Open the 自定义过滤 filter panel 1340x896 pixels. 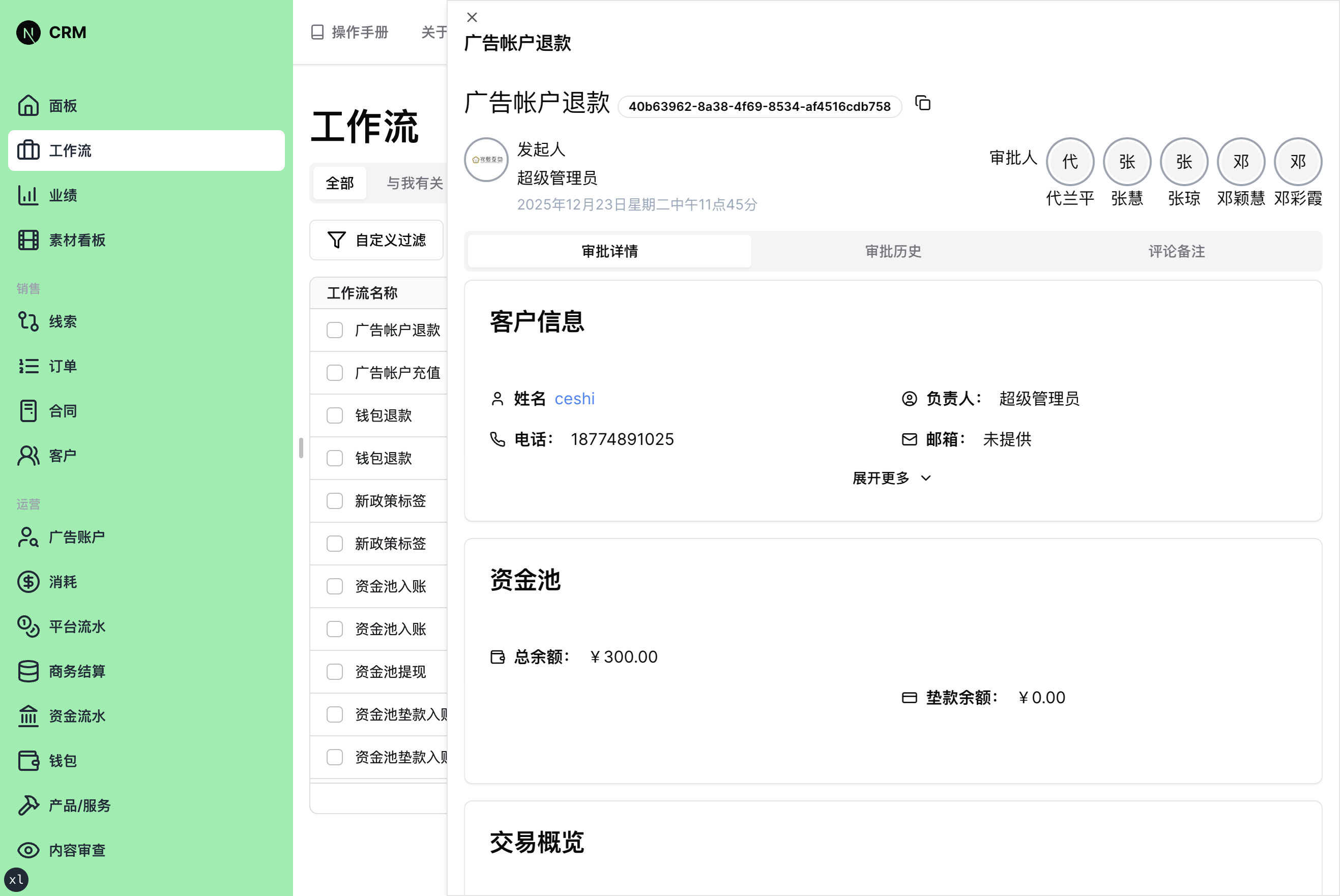coord(377,240)
